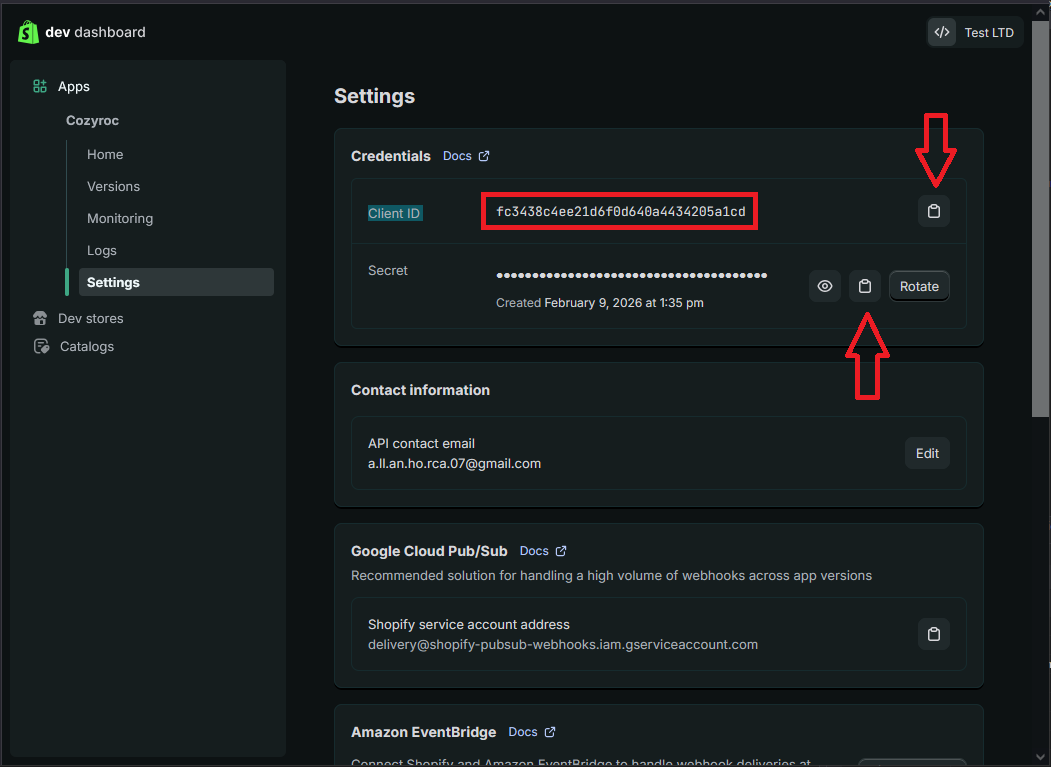Copy the Shopify service account address
This screenshot has height=767, width=1051.
933,634
